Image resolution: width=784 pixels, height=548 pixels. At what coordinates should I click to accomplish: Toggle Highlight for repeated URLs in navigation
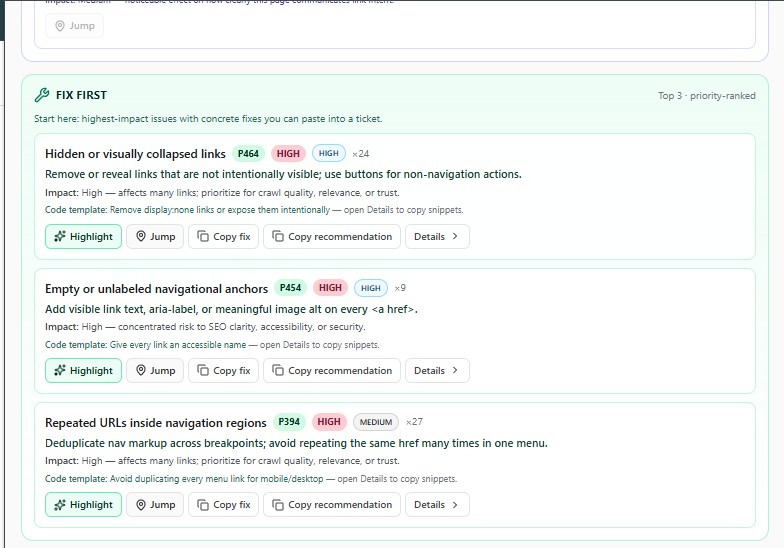click(x=84, y=505)
